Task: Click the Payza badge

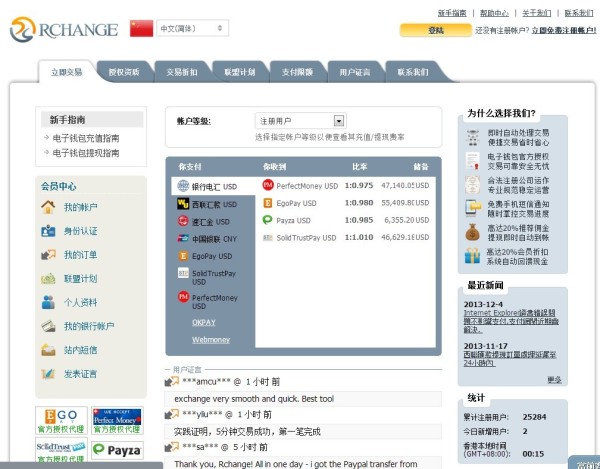Action: [117, 450]
